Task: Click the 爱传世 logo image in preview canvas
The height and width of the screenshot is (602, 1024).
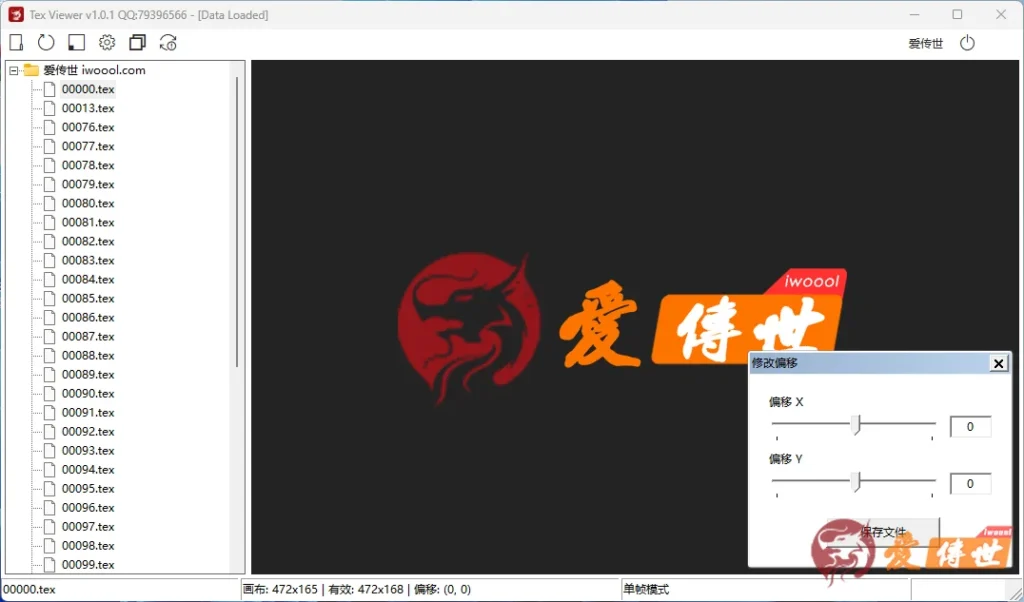Action: (622, 328)
